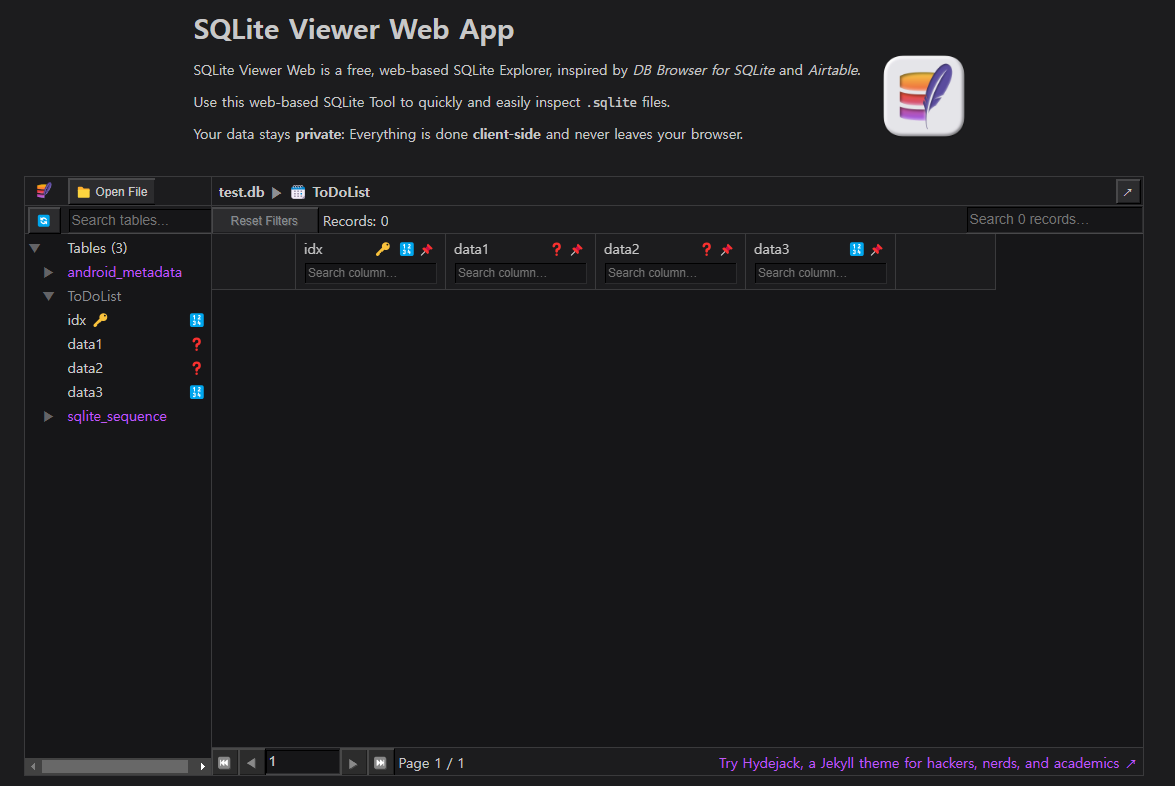Click the sidebar horizontal scrollbar thumb
This screenshot has width=1175, height=786.
click(115, 766)
